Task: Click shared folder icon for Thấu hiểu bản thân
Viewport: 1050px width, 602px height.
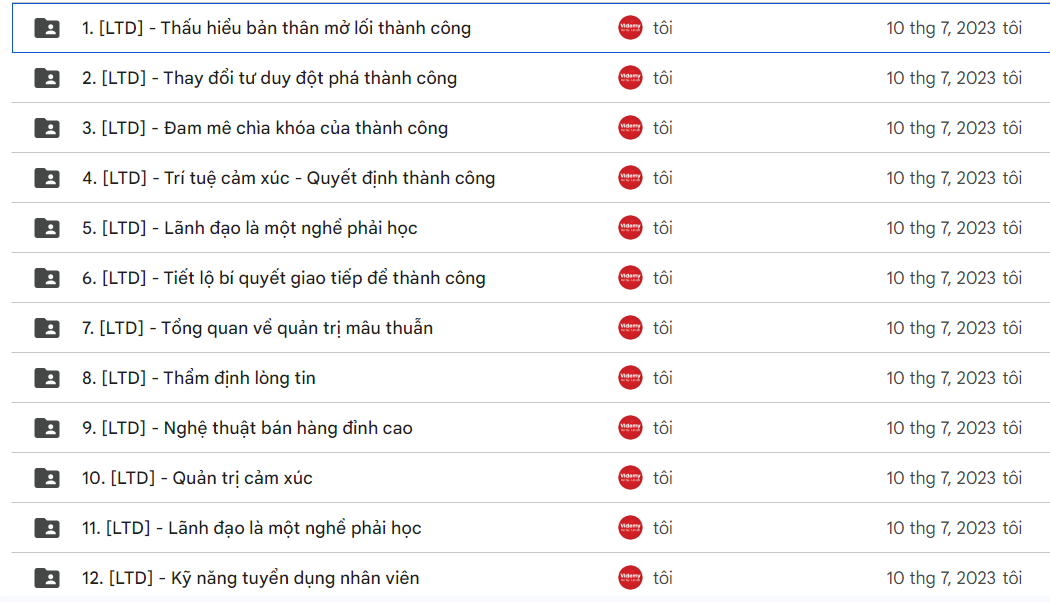Action: click(x=47, y=28)
